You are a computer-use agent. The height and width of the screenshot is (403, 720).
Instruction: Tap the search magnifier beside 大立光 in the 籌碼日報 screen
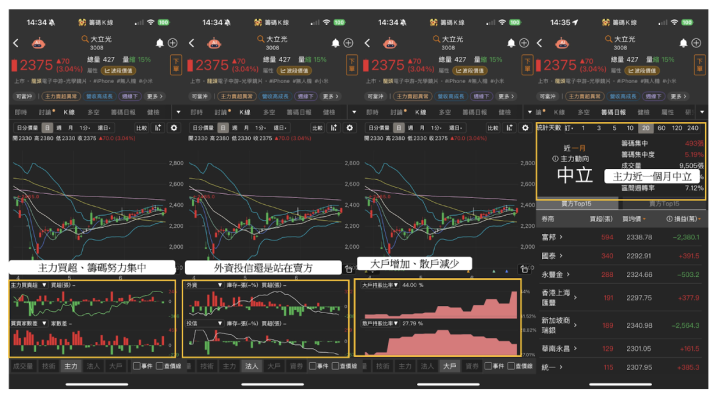coord(608,39)
